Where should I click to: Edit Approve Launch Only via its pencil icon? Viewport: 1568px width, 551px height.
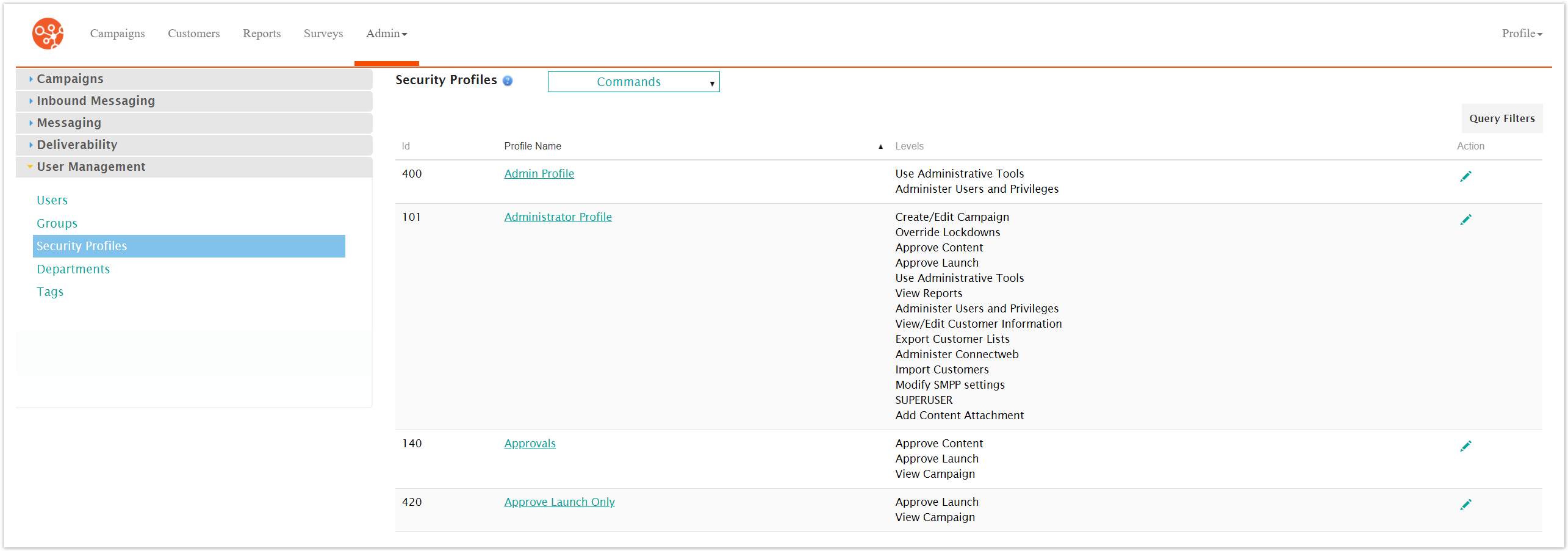(1467, 504)
